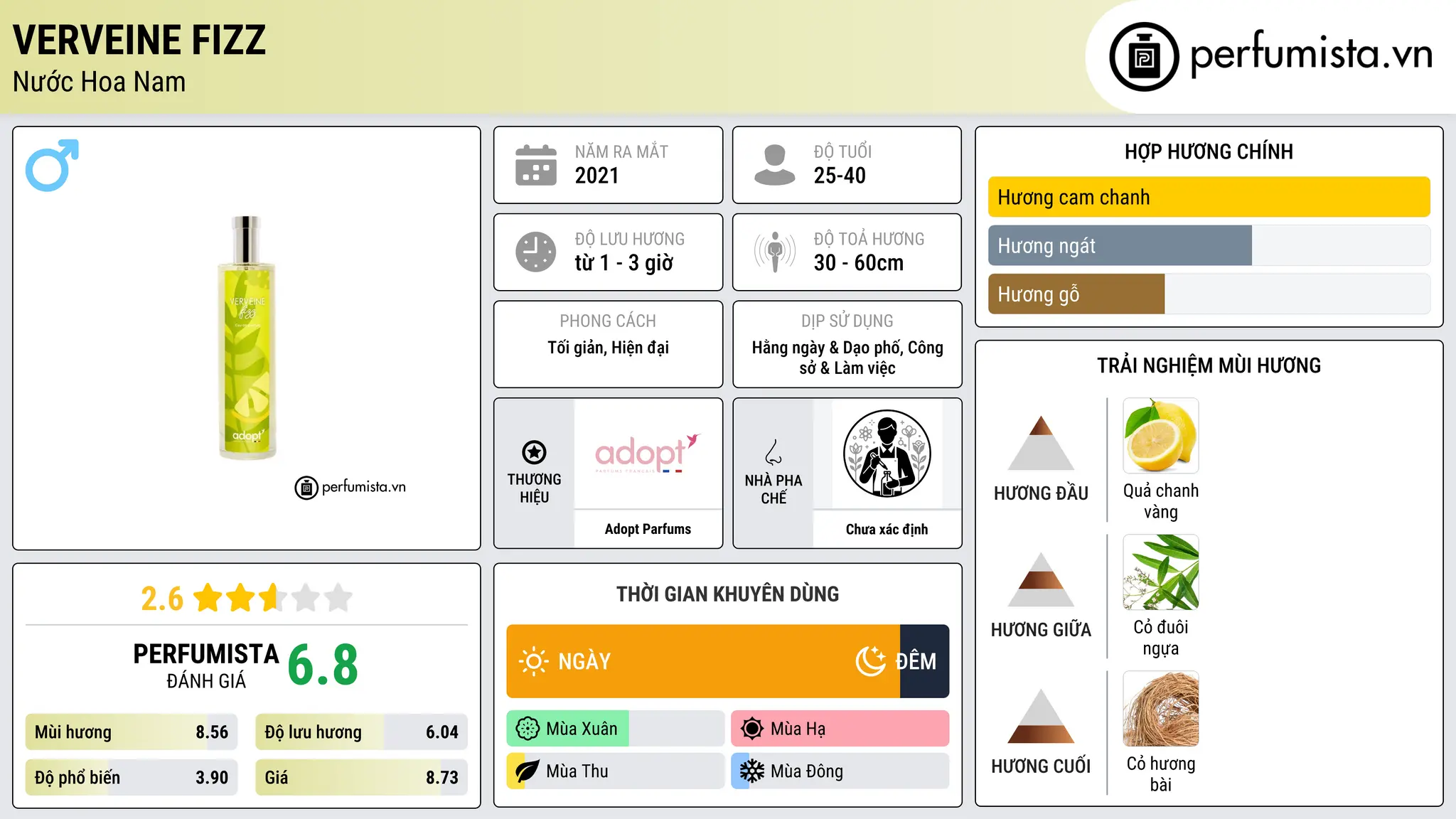Screen dimensions: 1456x819
Task: Click the PHONG CÁCH label
Action: point(608,321)
